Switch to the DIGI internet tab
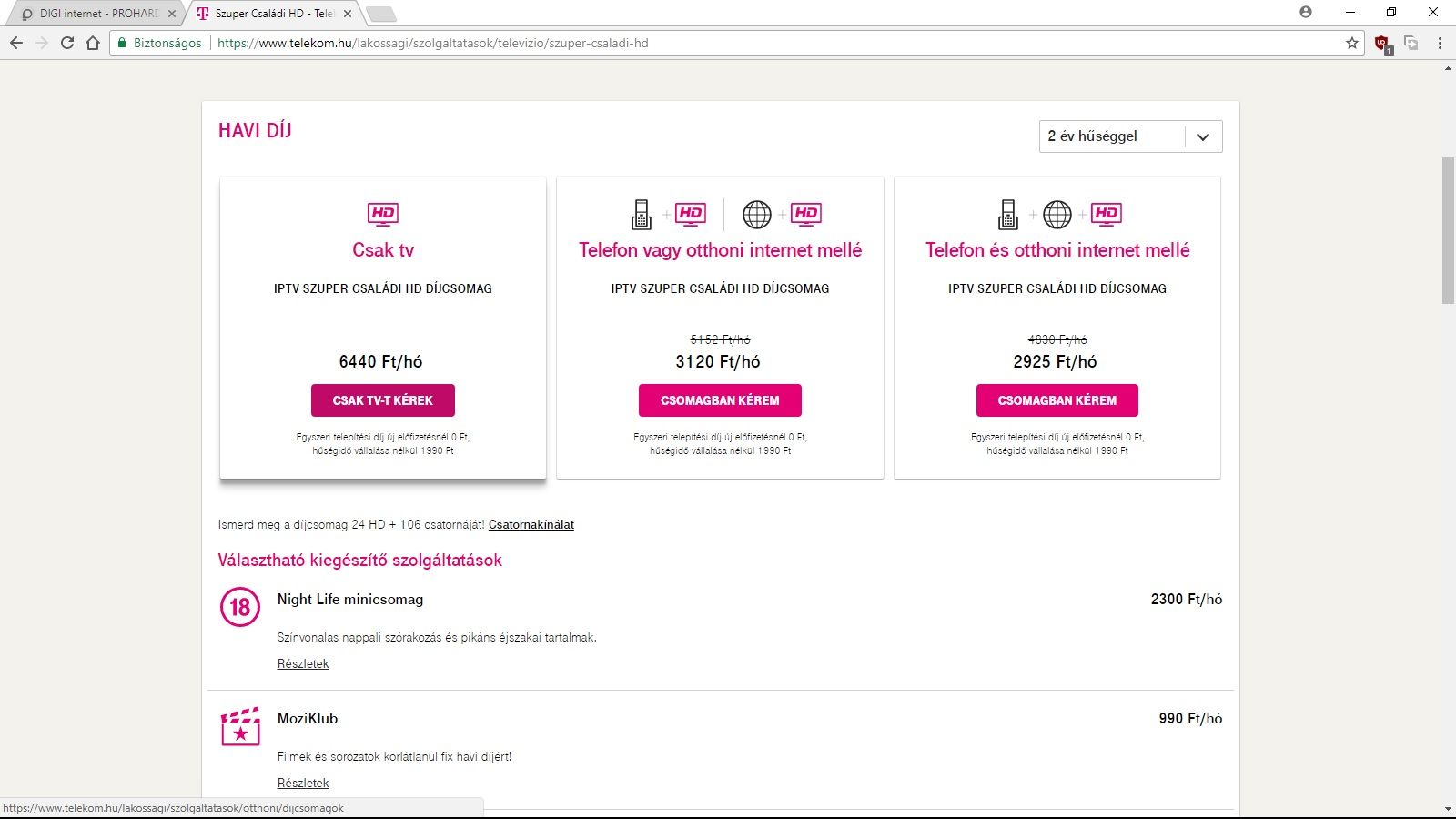 [98, 14]
